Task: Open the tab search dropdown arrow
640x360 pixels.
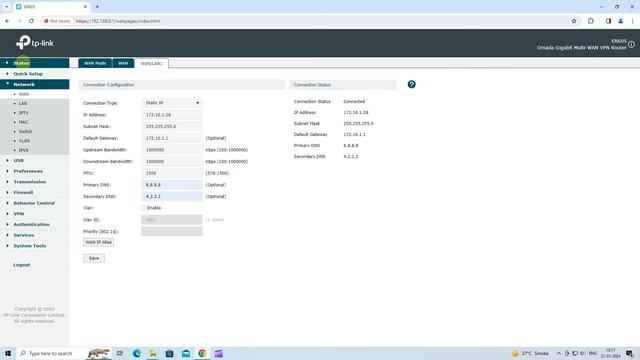Action: coord(6,7)
